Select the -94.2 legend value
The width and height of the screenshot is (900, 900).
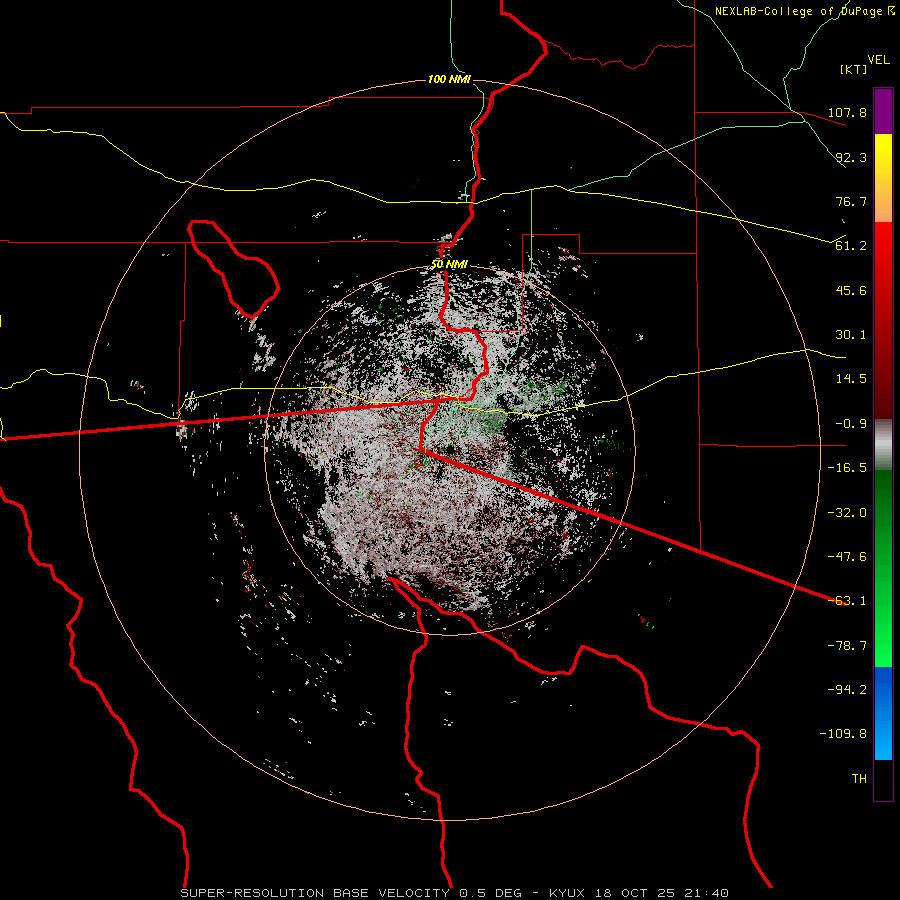coord(847,690)
